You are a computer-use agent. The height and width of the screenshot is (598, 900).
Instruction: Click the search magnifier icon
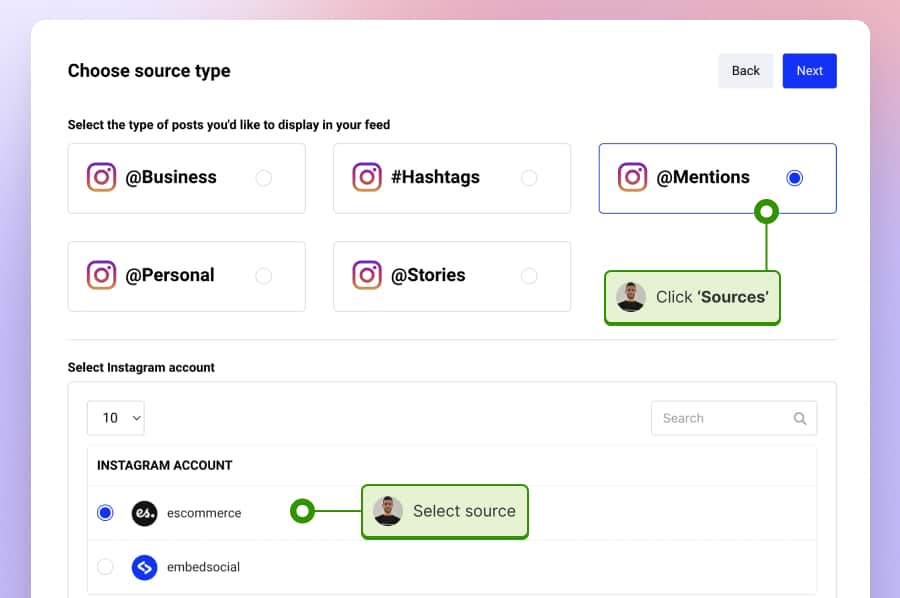(800, 418)
